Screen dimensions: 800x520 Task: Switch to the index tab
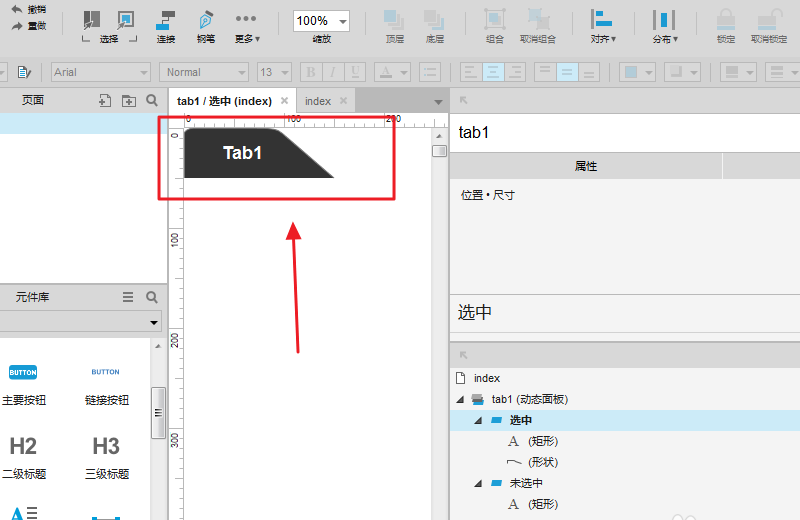pyautogui.click(x=318, y=101)
